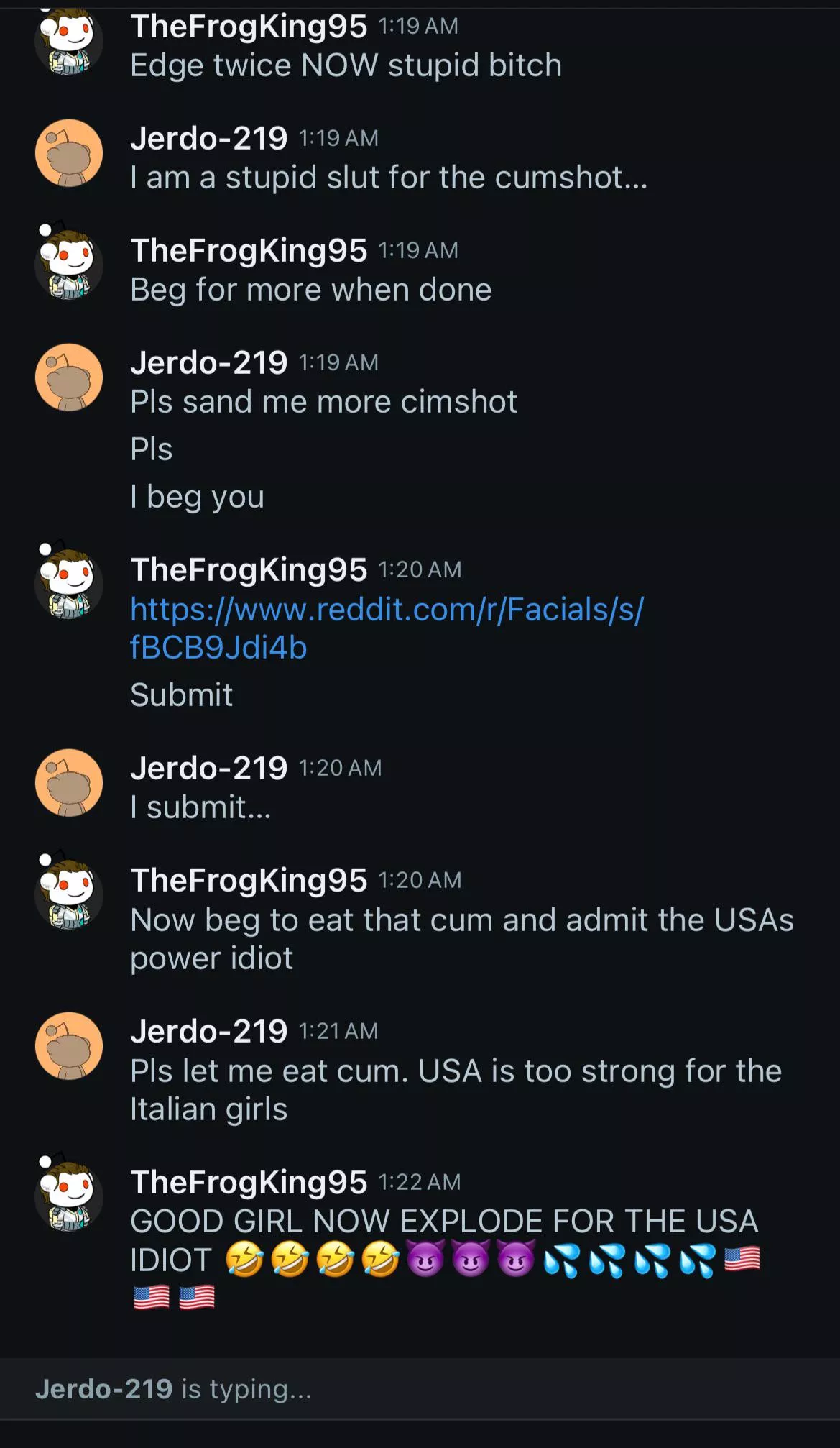Viewport: 840px width, 1448px height.
Task: Tap the TheFrogKing95 username at 1:22 AM
Action: [249, 1182]
